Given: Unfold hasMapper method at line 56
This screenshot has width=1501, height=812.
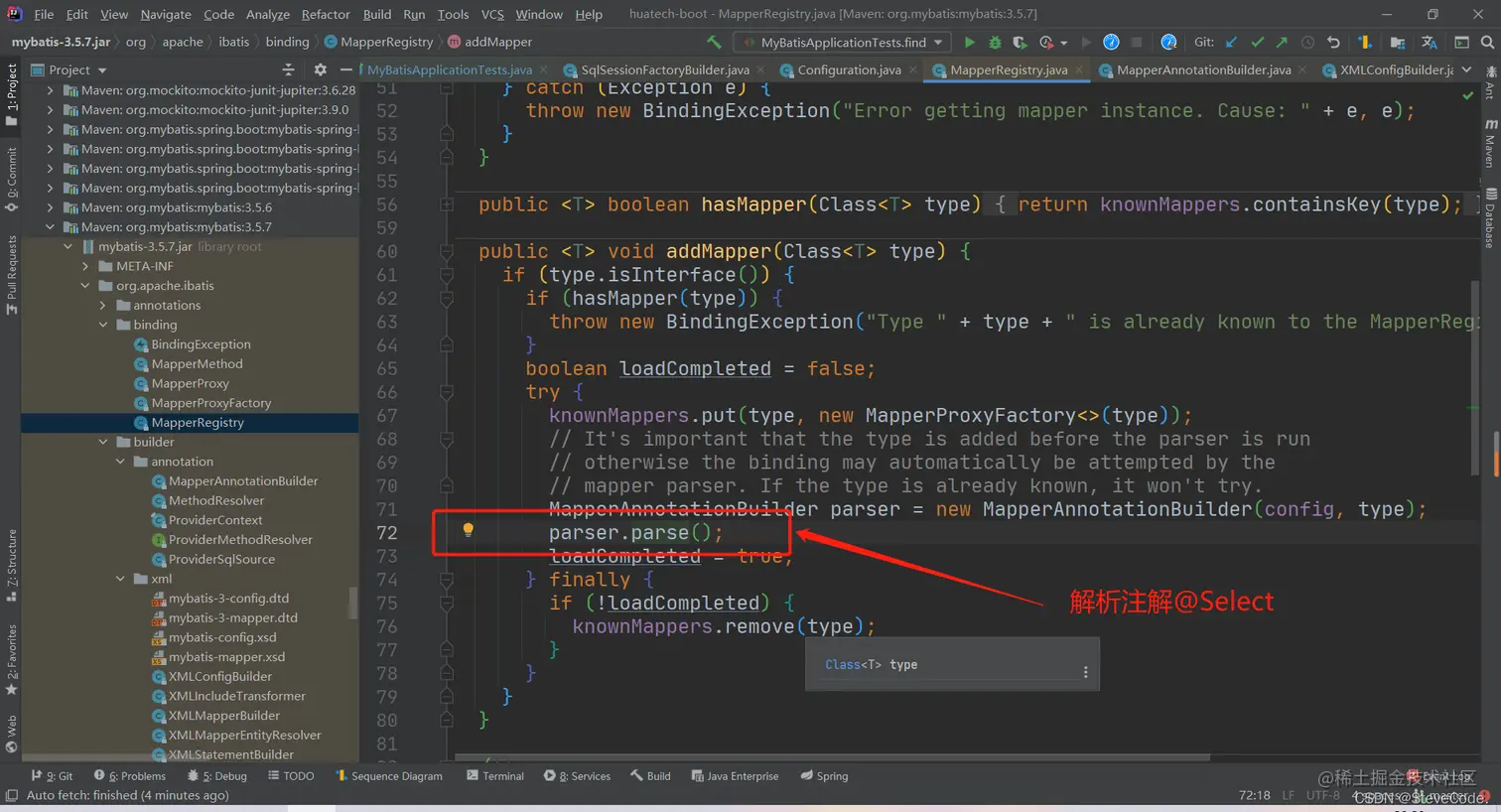Looking at the screenshot, I should (447, 204).
